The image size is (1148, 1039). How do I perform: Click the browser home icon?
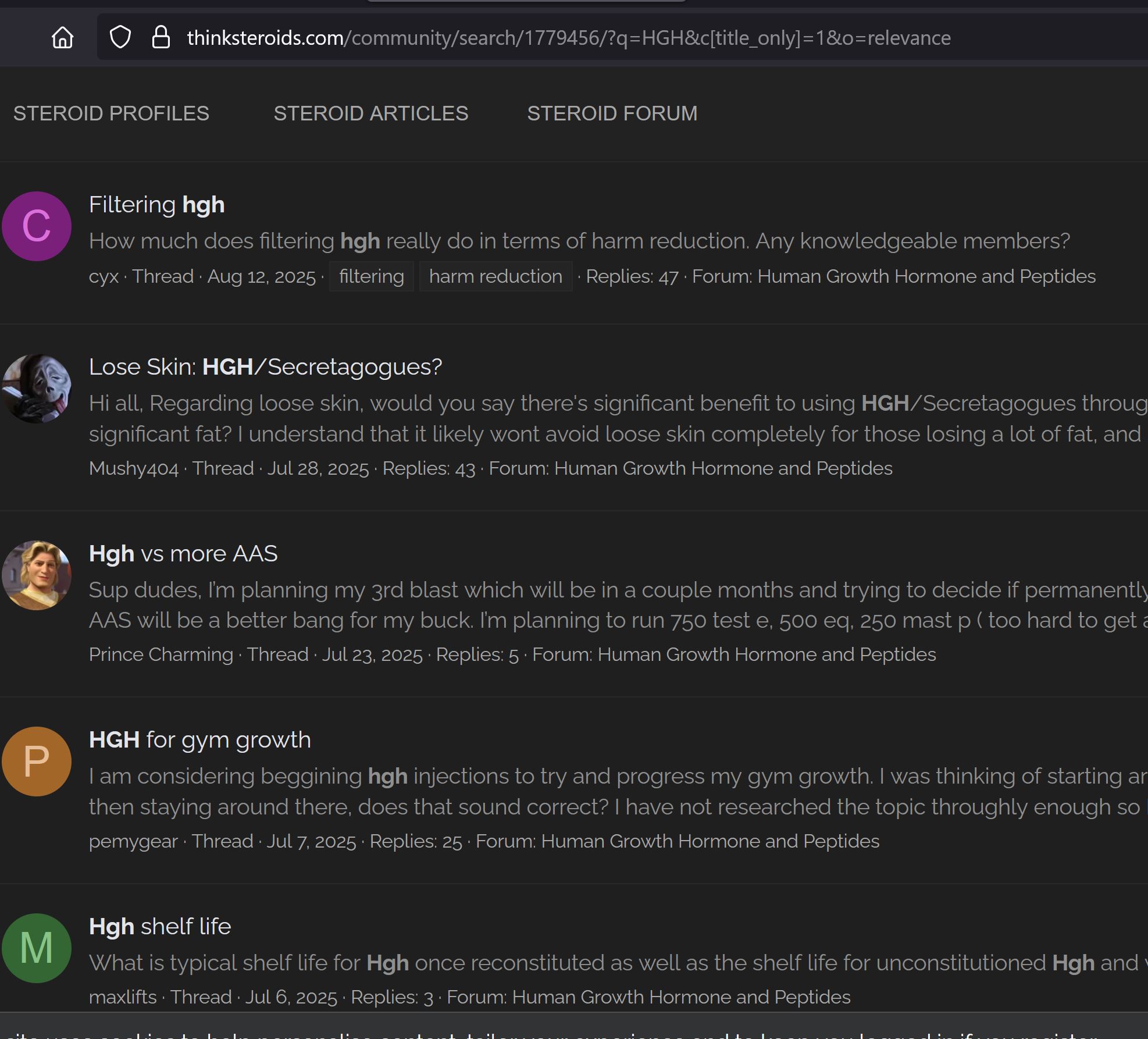[x=62, y=38]
